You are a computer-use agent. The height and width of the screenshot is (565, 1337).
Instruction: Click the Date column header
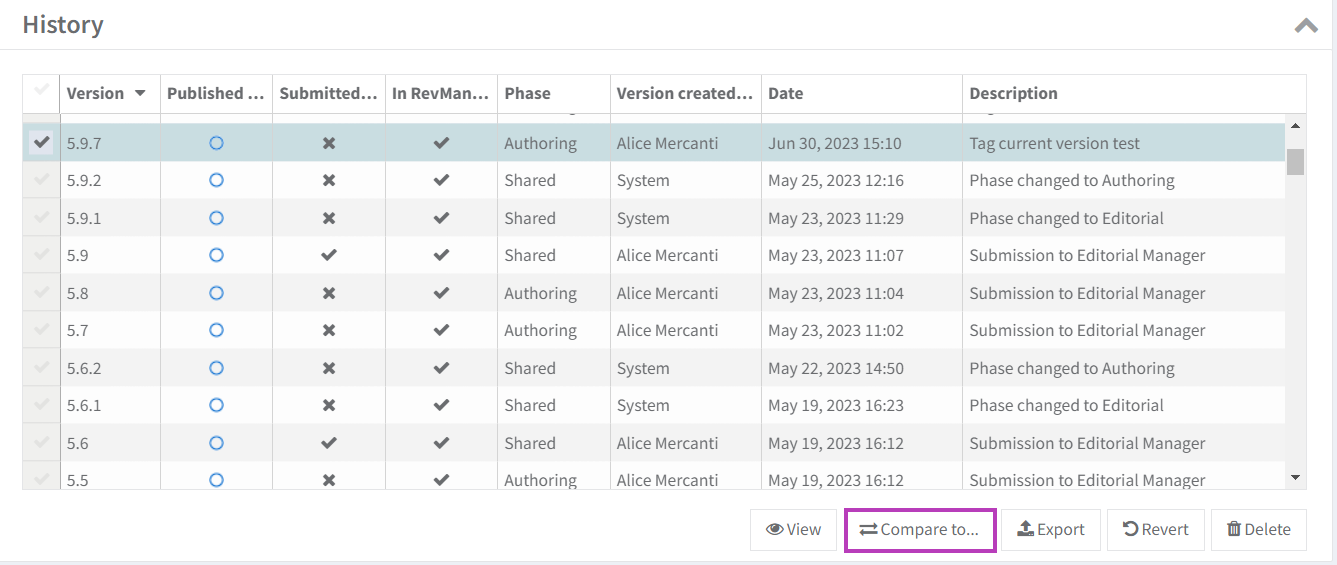(786, 93)
